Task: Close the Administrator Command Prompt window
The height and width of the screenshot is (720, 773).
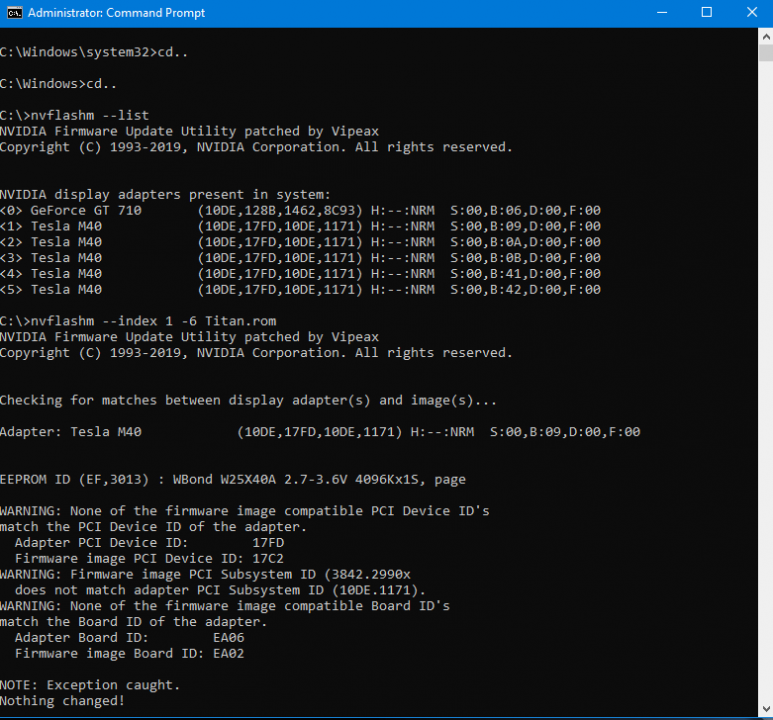Action: click(x=751, y=13)
